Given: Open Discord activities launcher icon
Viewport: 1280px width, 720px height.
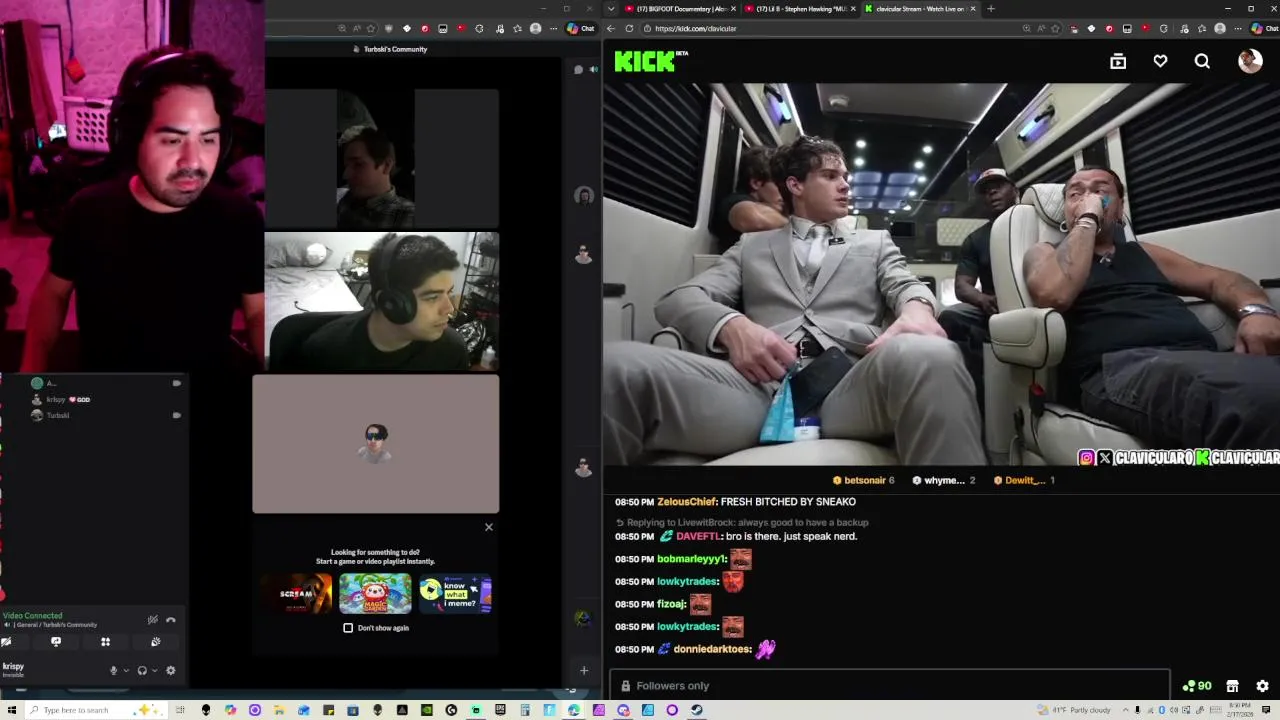Looking at the screenshot, I should coord(105,642).
